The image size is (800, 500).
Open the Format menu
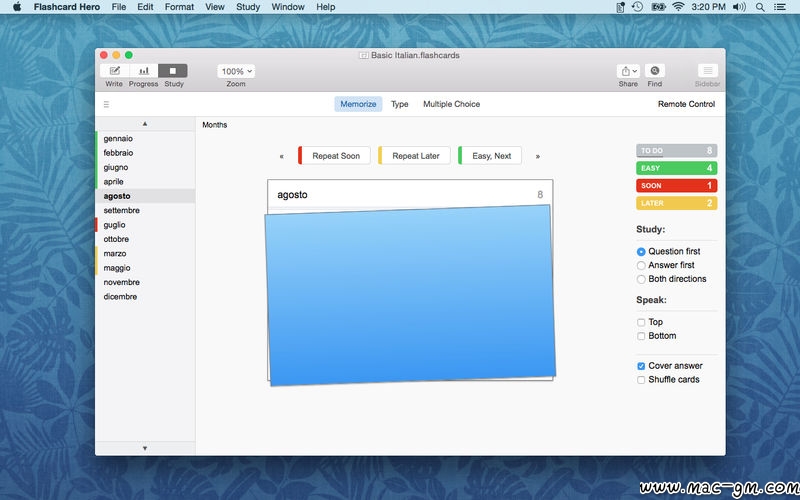179,7
